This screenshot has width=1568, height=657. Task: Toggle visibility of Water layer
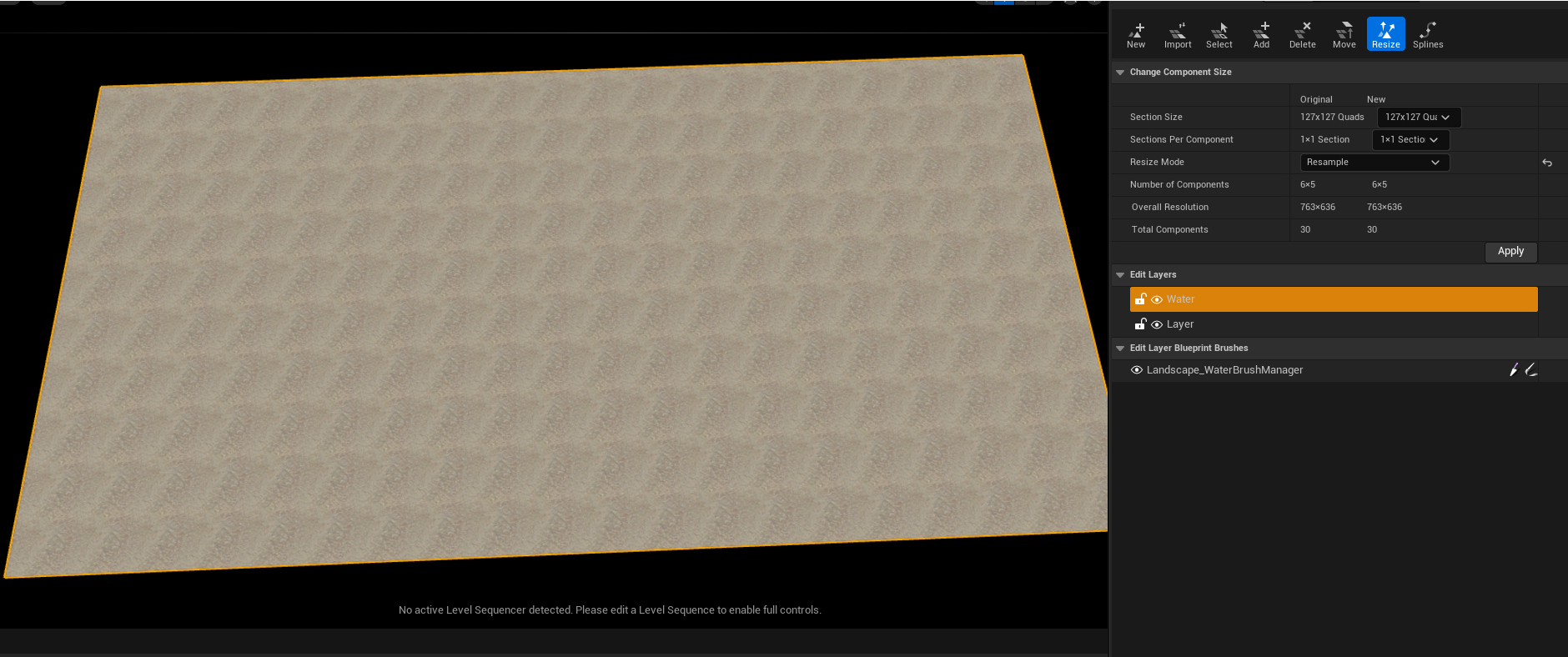[1157, 299]
